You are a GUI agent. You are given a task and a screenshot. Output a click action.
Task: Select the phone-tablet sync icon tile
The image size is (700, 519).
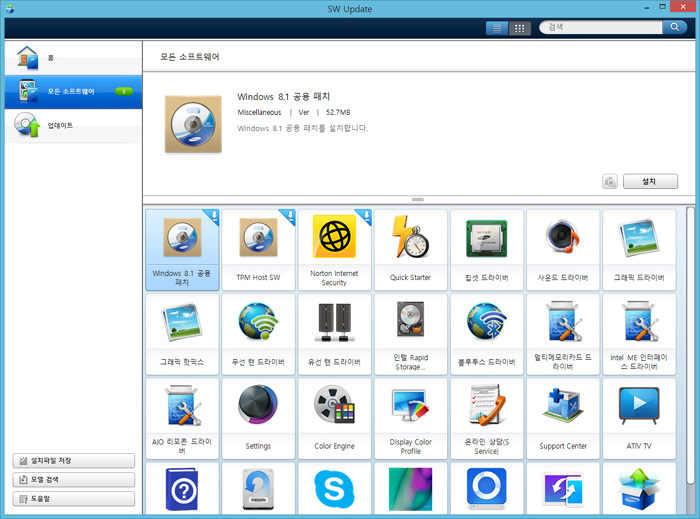pyautogui.click(x=563, y=489)
